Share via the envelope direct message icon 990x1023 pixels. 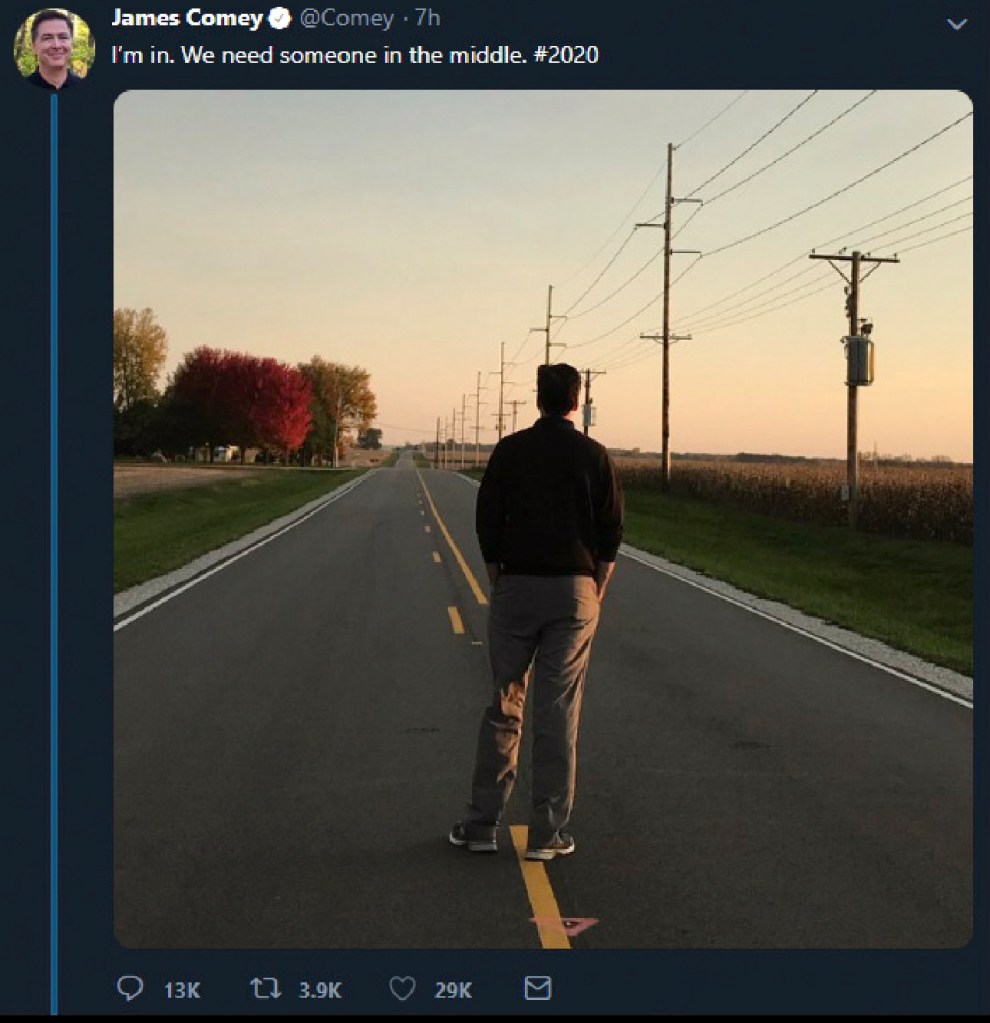pyautogui.click(x=538, y=988)
